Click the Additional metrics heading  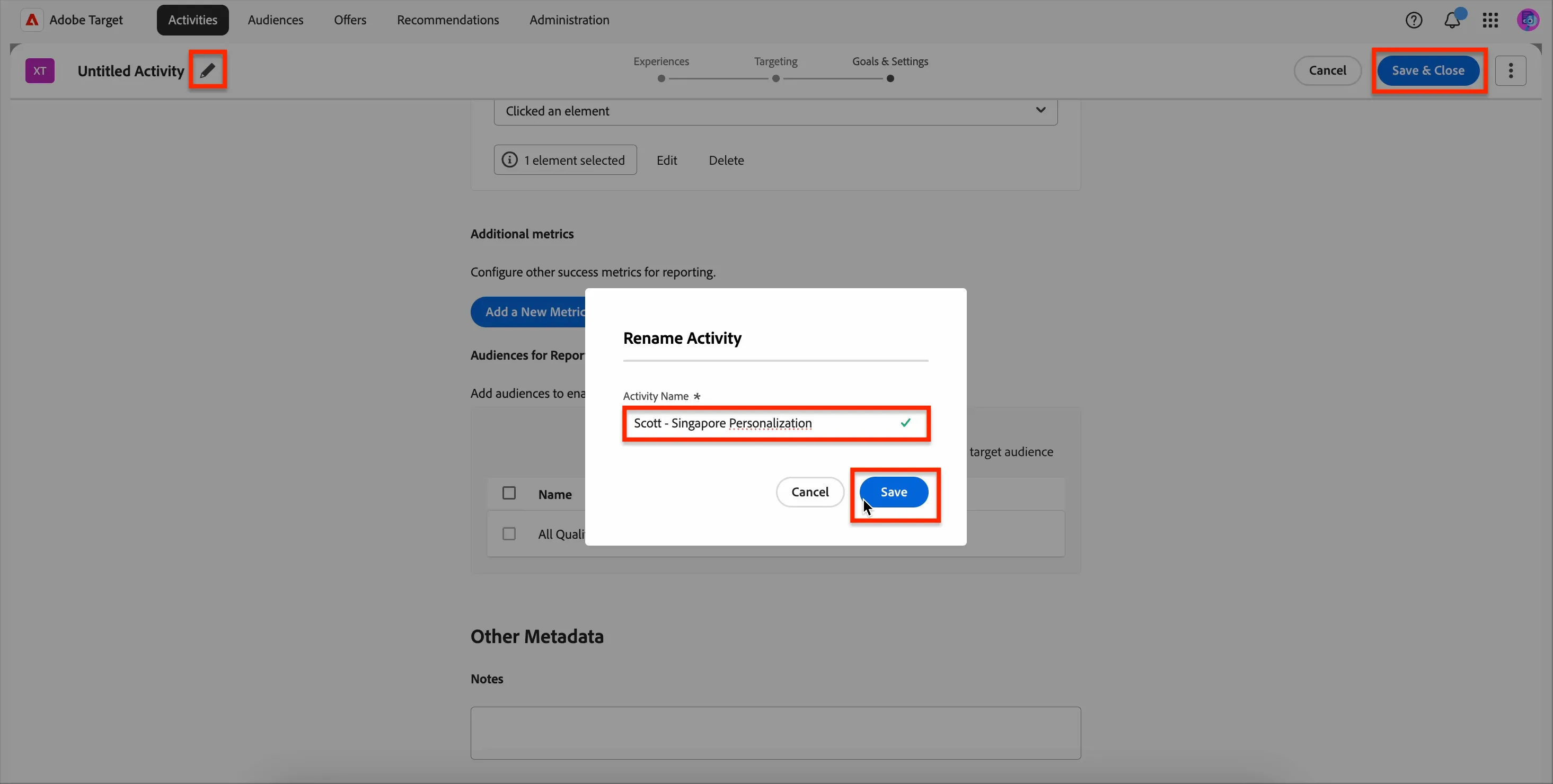522,234
